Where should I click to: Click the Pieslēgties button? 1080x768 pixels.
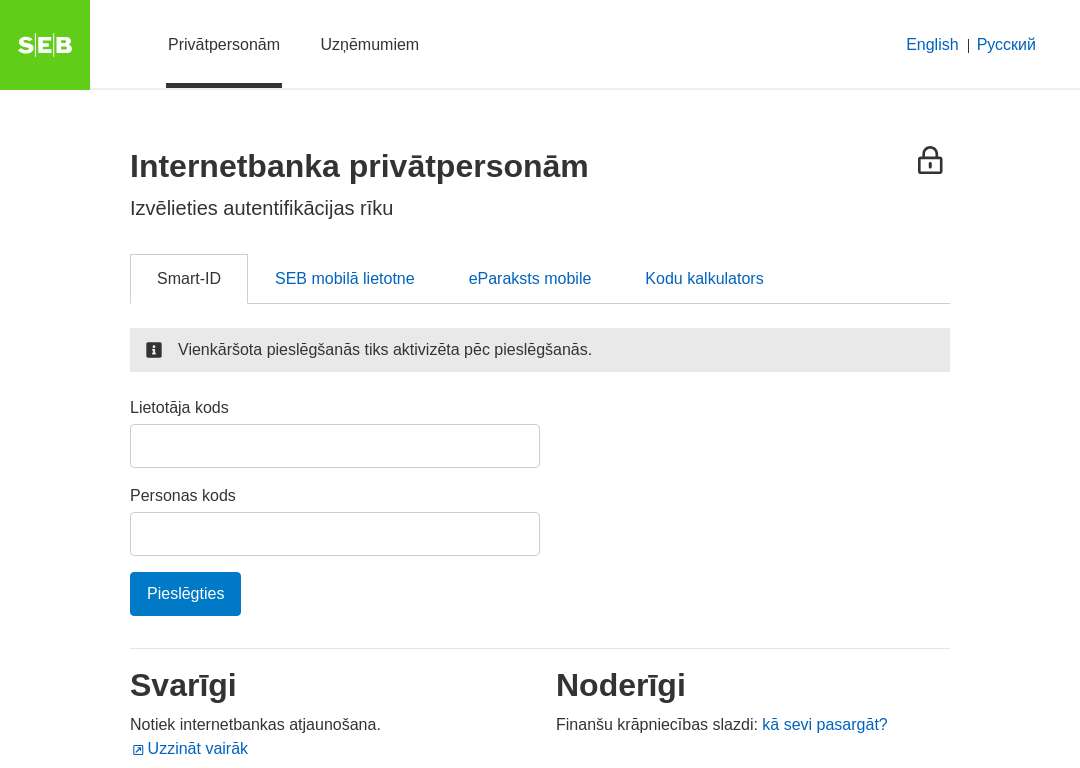pos(185,594)
